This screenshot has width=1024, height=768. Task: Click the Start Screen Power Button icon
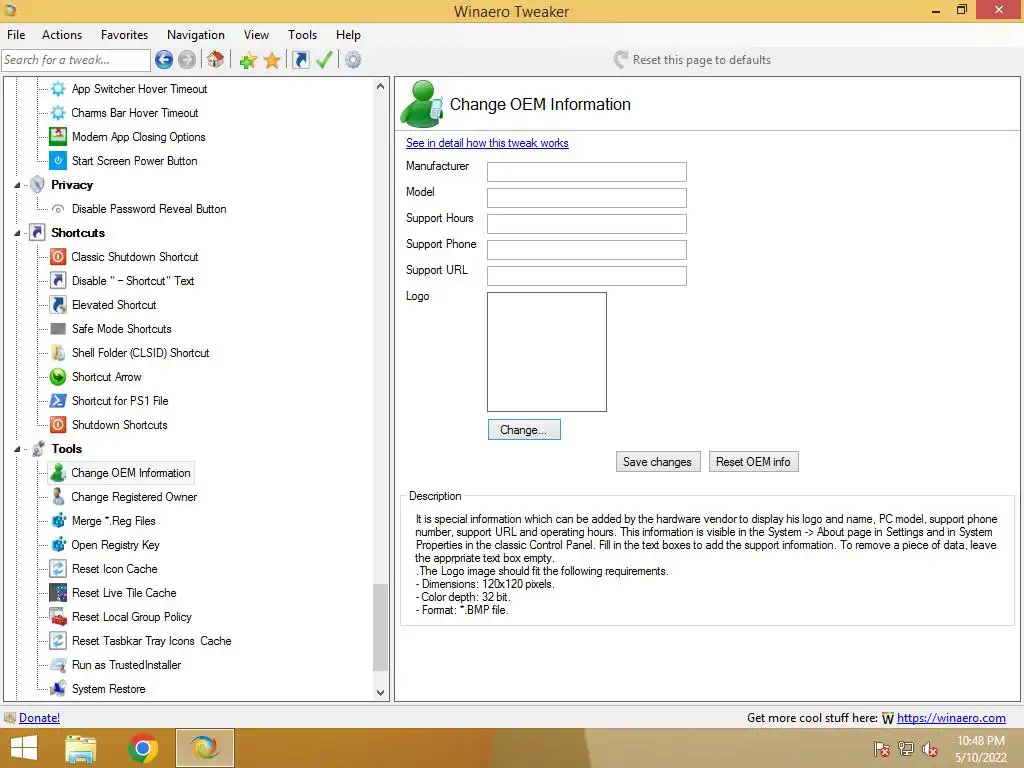click(58, 161)
